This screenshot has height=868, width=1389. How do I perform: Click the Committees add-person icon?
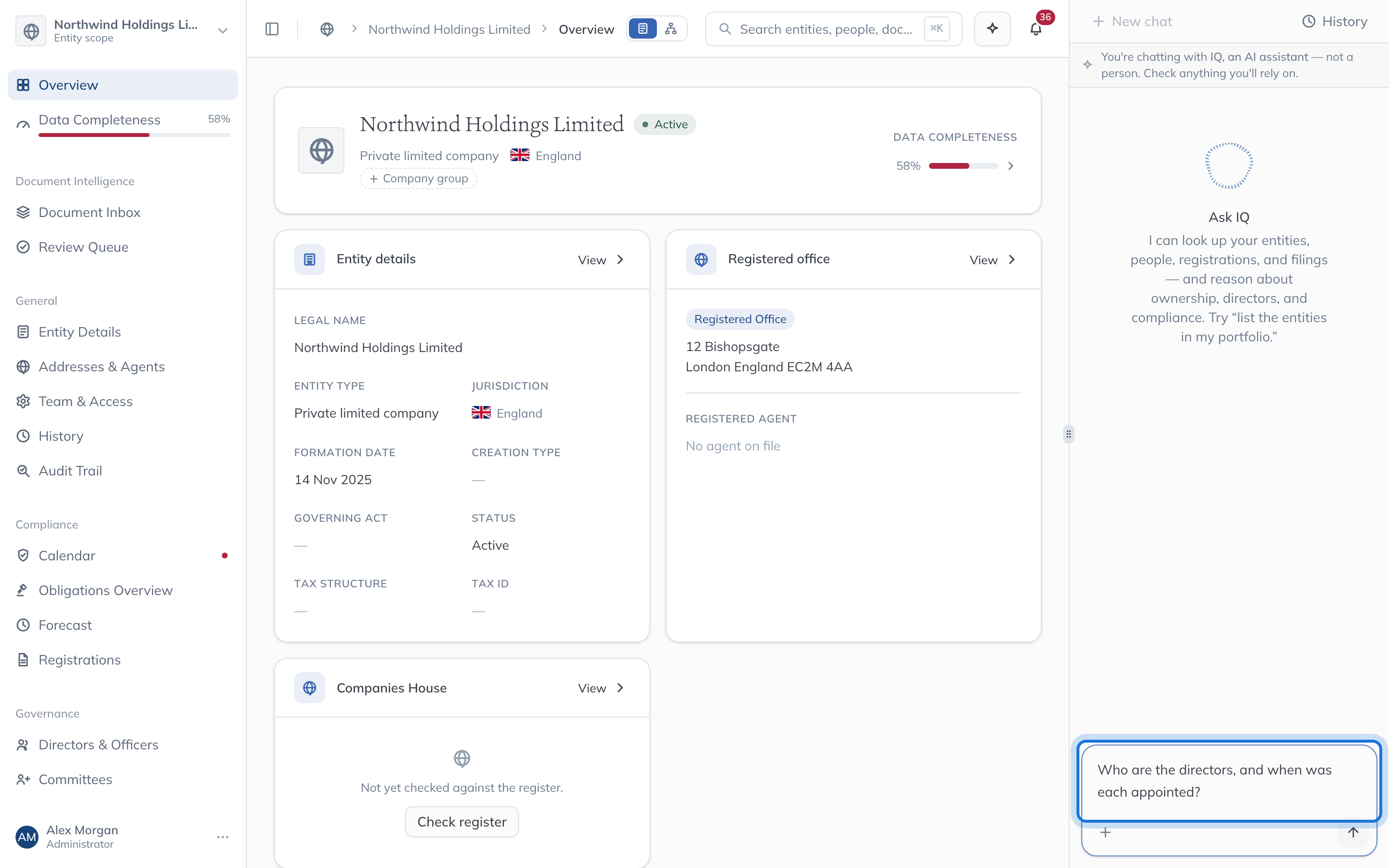(23, 780)
